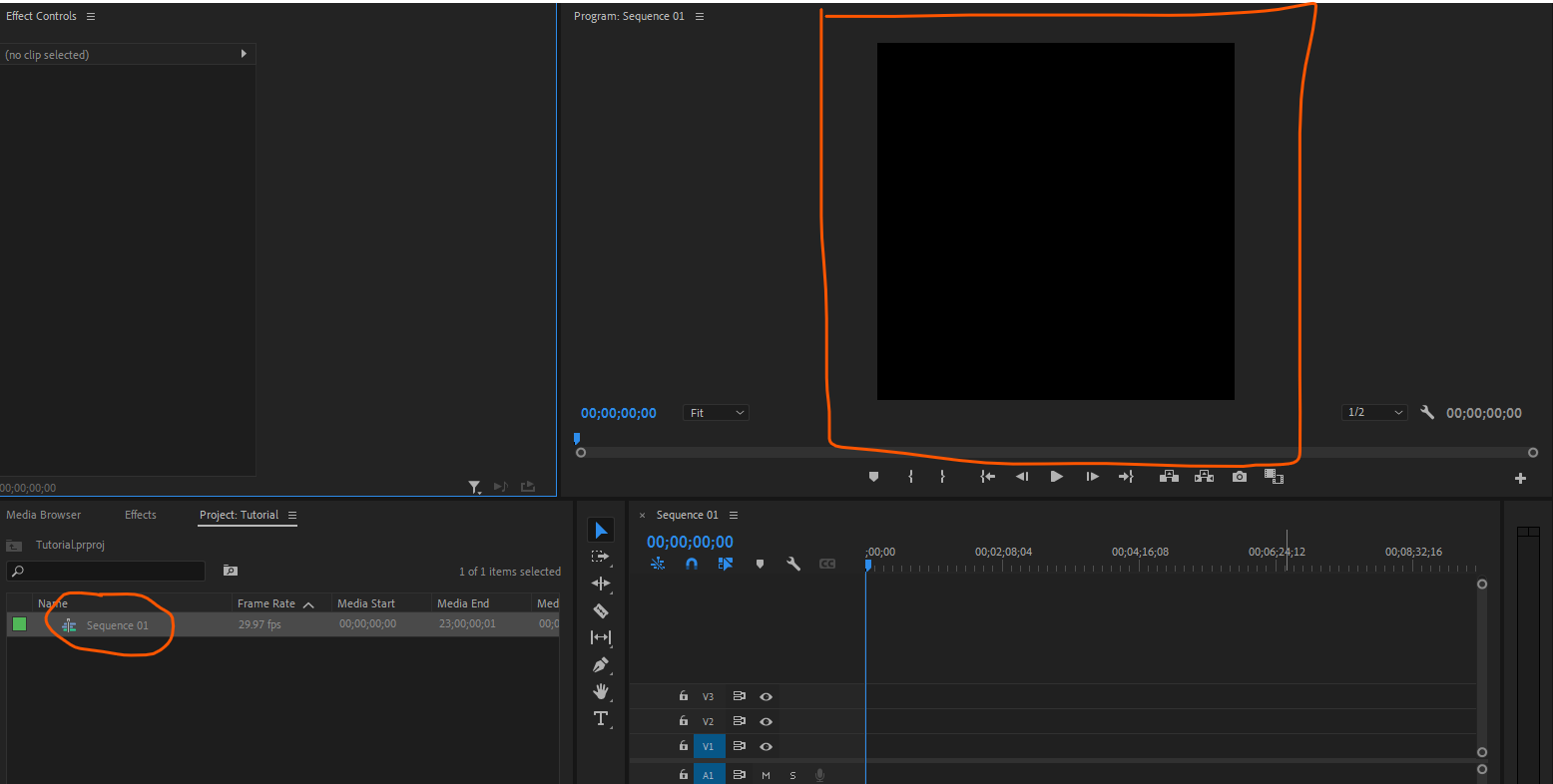Click the search field in Project panel
Screen dimensions: 1553x784
tap(106, 572)
